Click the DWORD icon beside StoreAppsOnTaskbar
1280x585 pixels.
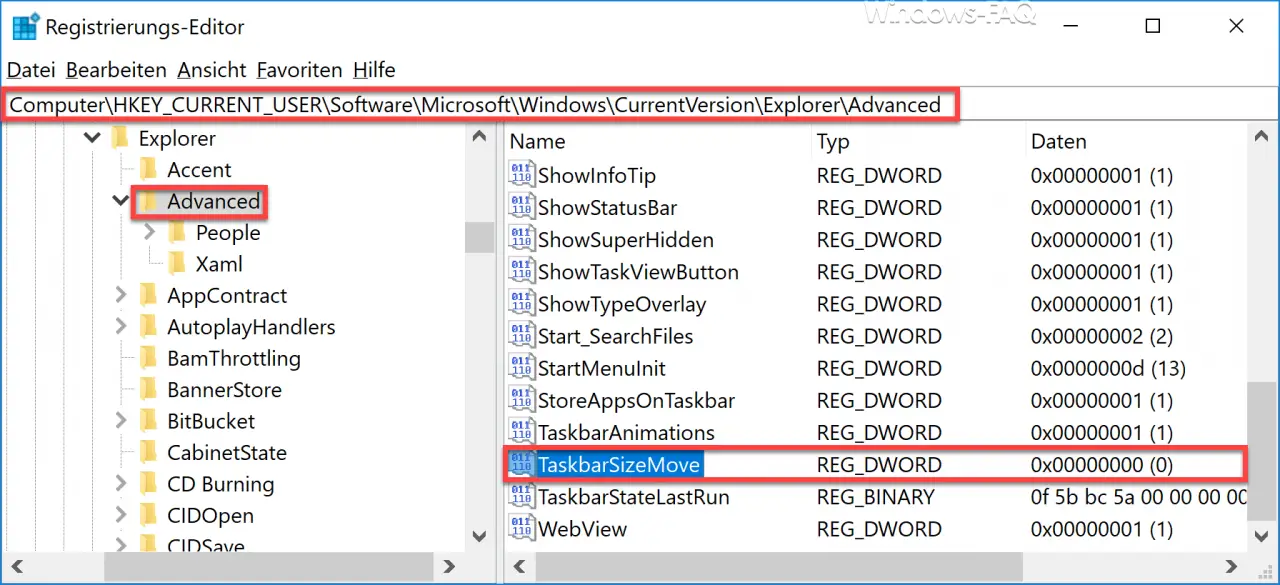[x=522, y=400]
